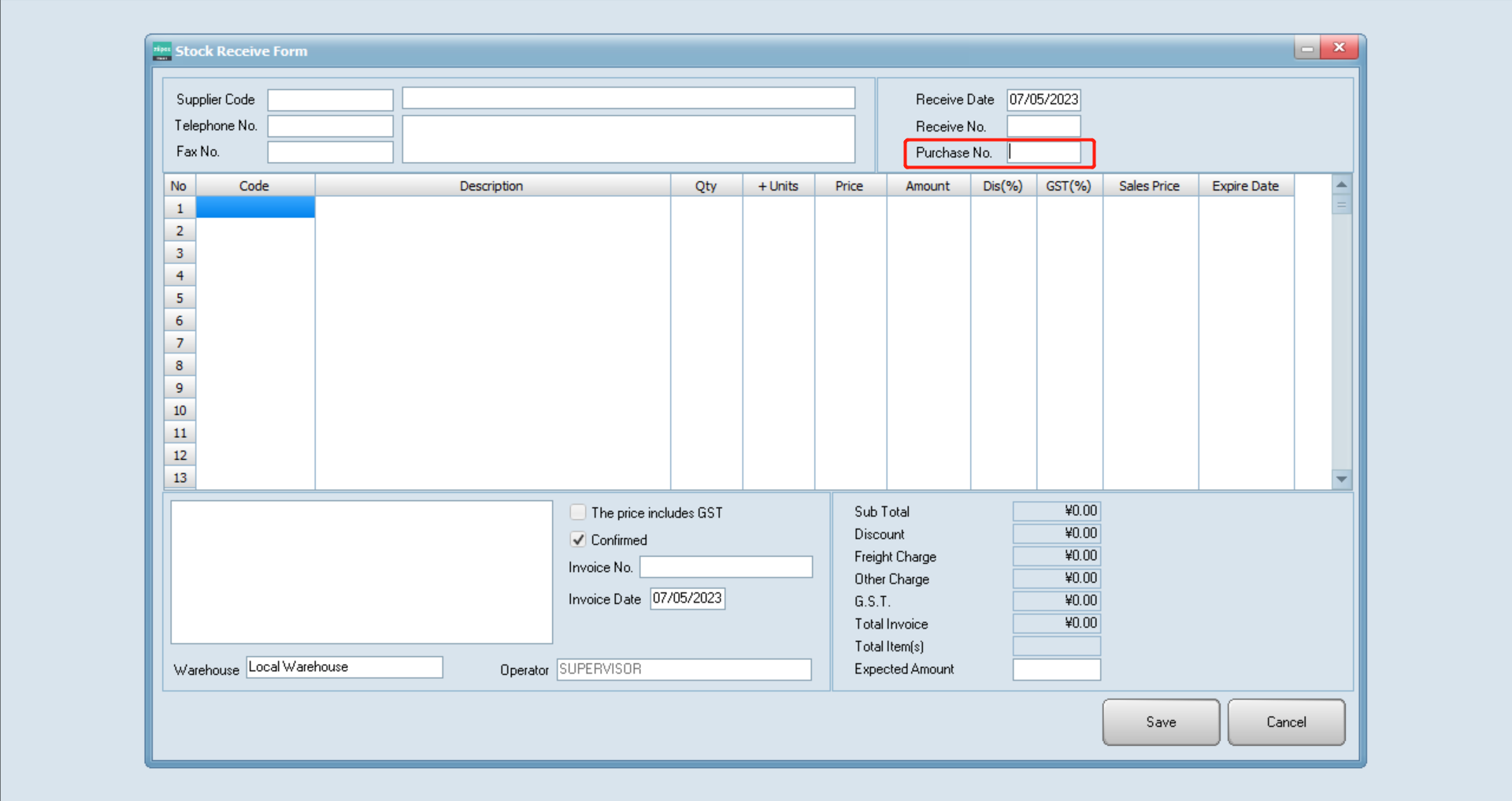This screenshot has height=801, width=1512.
Task: Click the Purchase No. highlighted field
Action: (1043, 152)
